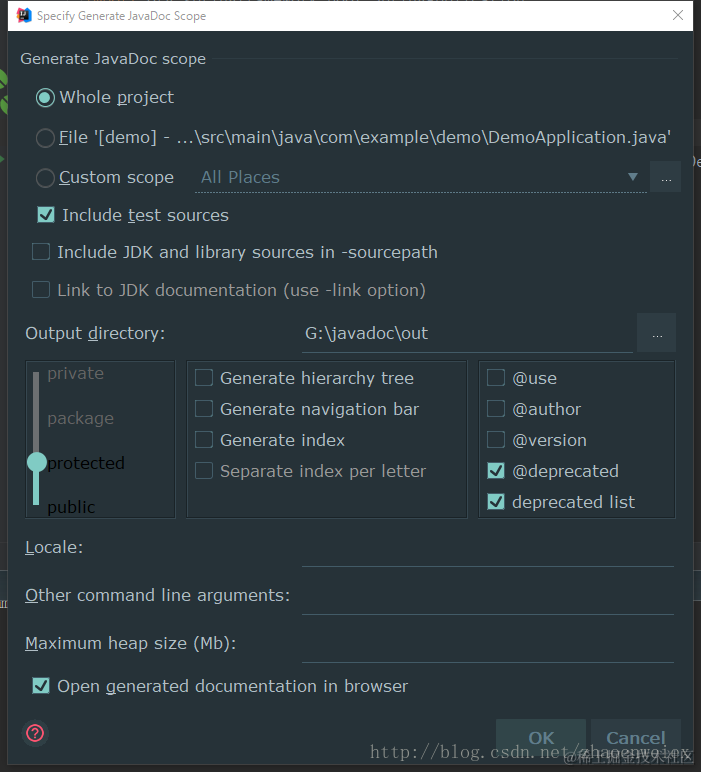Open the All Places scope dropdown
The width and height of the screenshot is (701, 772).
[x=420, y=177]
